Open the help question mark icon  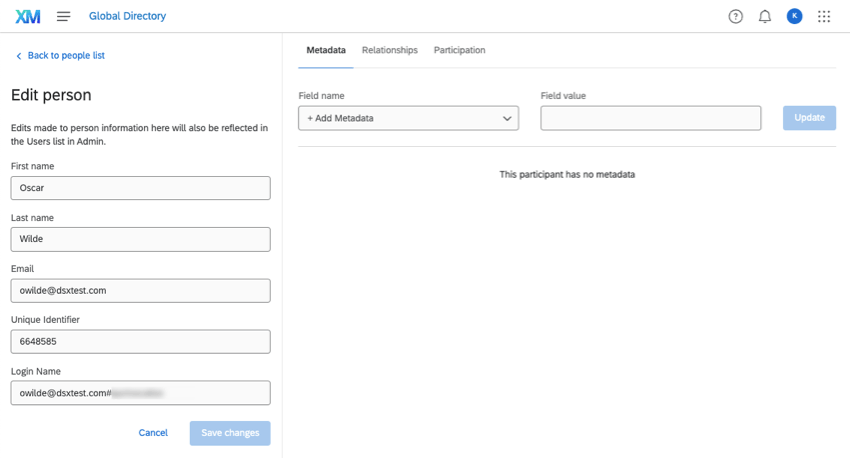(736, 16)
